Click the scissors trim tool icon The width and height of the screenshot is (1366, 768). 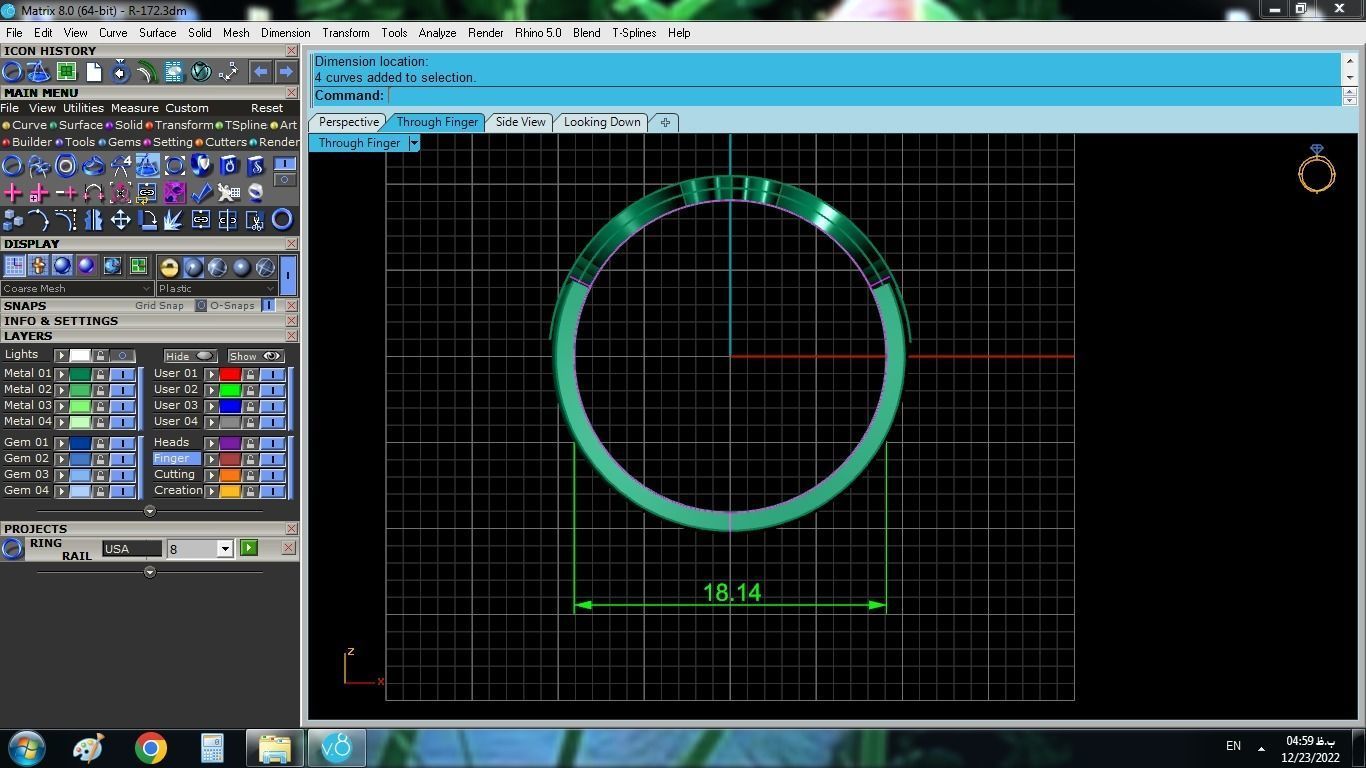[x=255, y=219]
